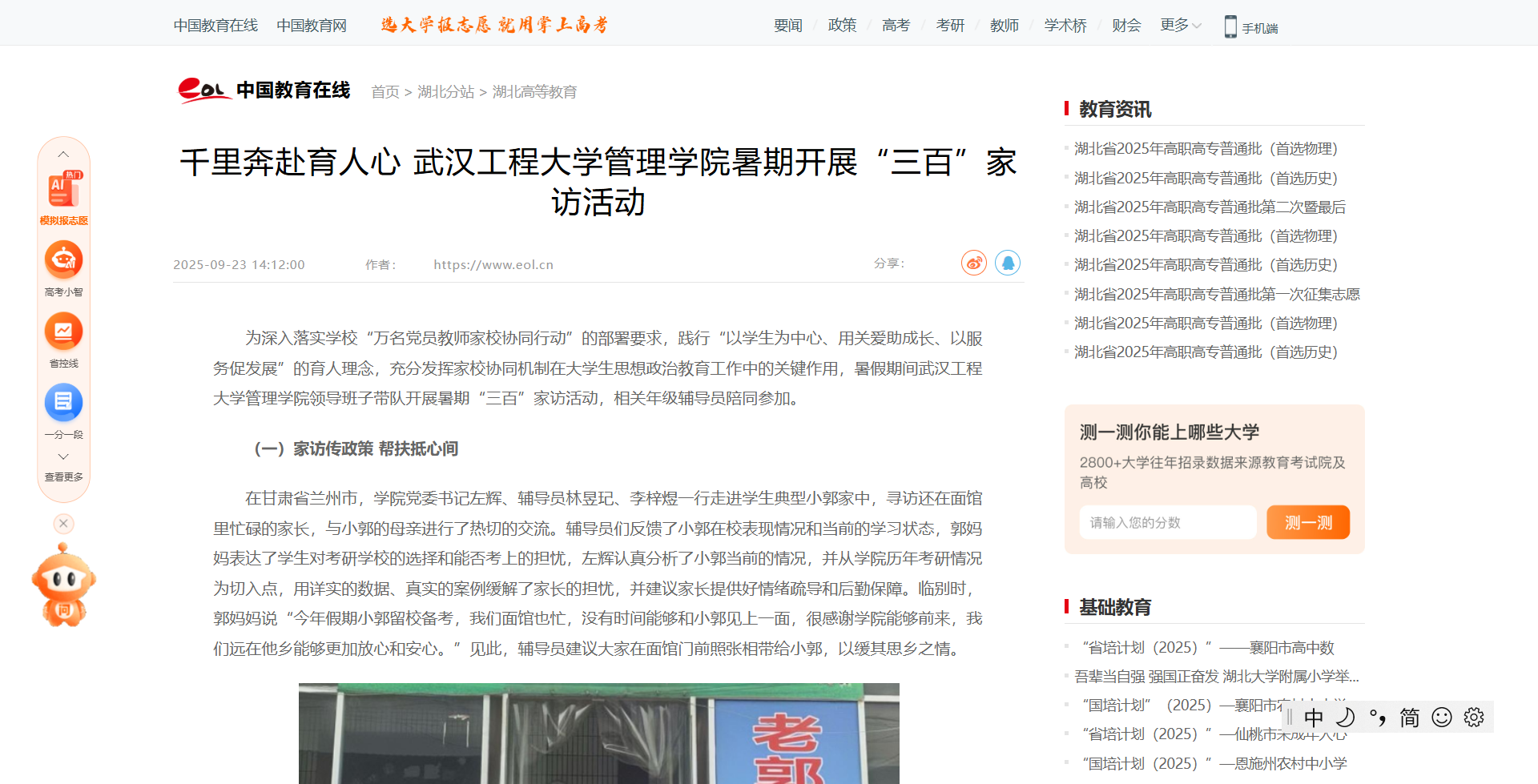The width and height of the screenshot is (1538, 784).
Task: Click the 教育资讯 section heading
Action: 1115,109
